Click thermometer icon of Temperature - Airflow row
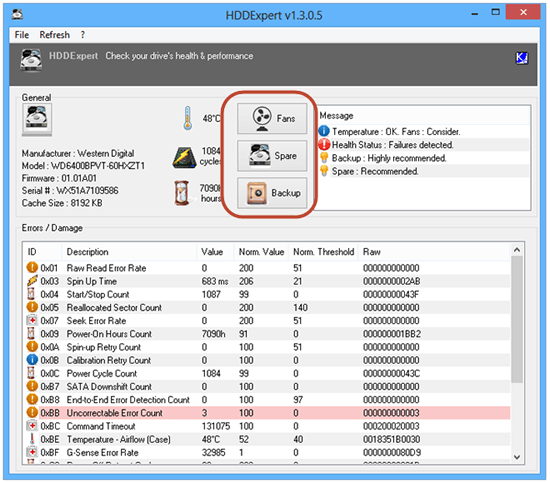This screenshot has height=483, width=550. [x=32, y=439]
